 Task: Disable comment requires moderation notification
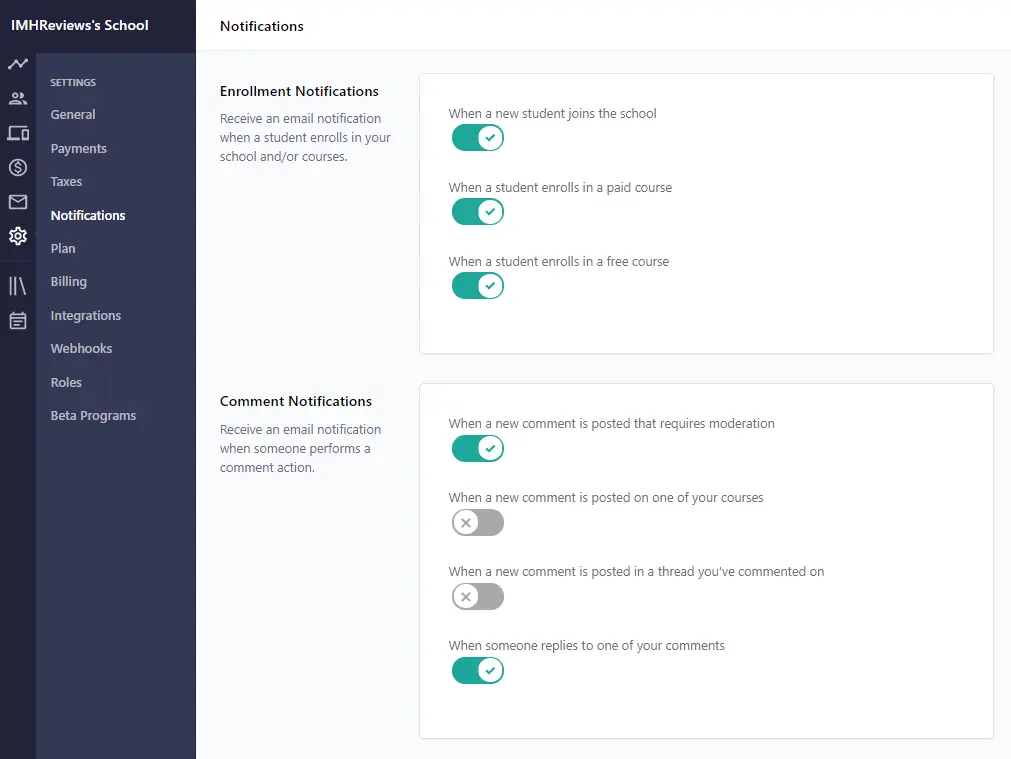point(477,449)
